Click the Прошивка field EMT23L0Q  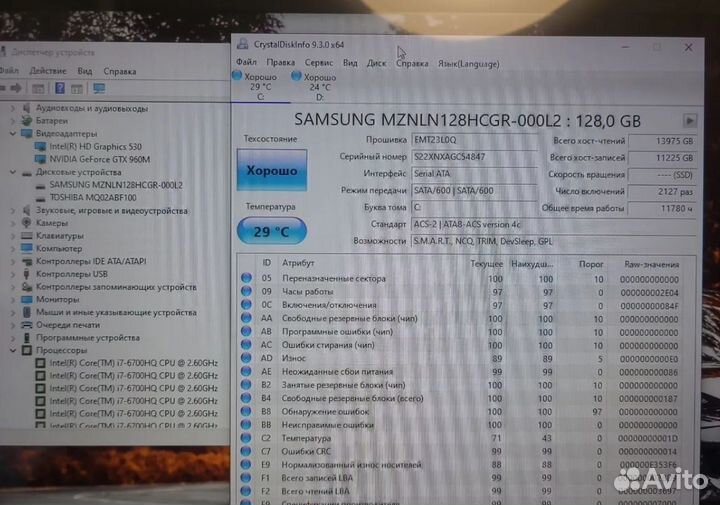coord(474,140)
